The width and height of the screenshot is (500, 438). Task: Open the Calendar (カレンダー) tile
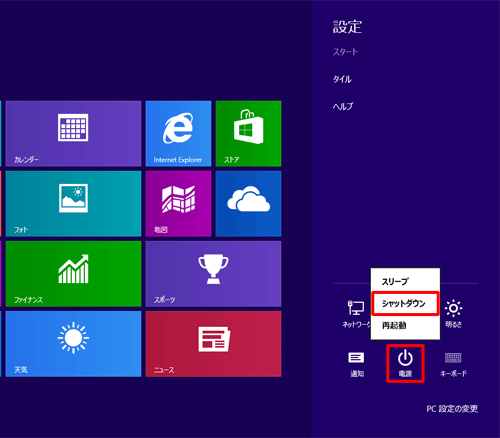(x=73, y=133)
